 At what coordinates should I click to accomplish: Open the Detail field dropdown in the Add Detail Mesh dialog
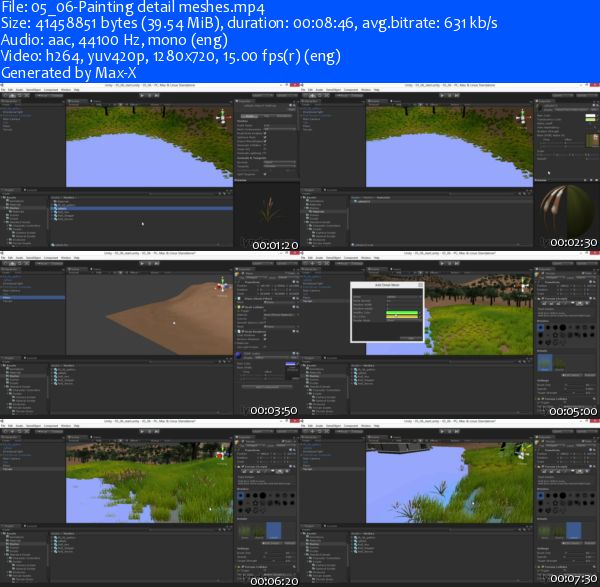pyautogui.click(x=403, y=297)
